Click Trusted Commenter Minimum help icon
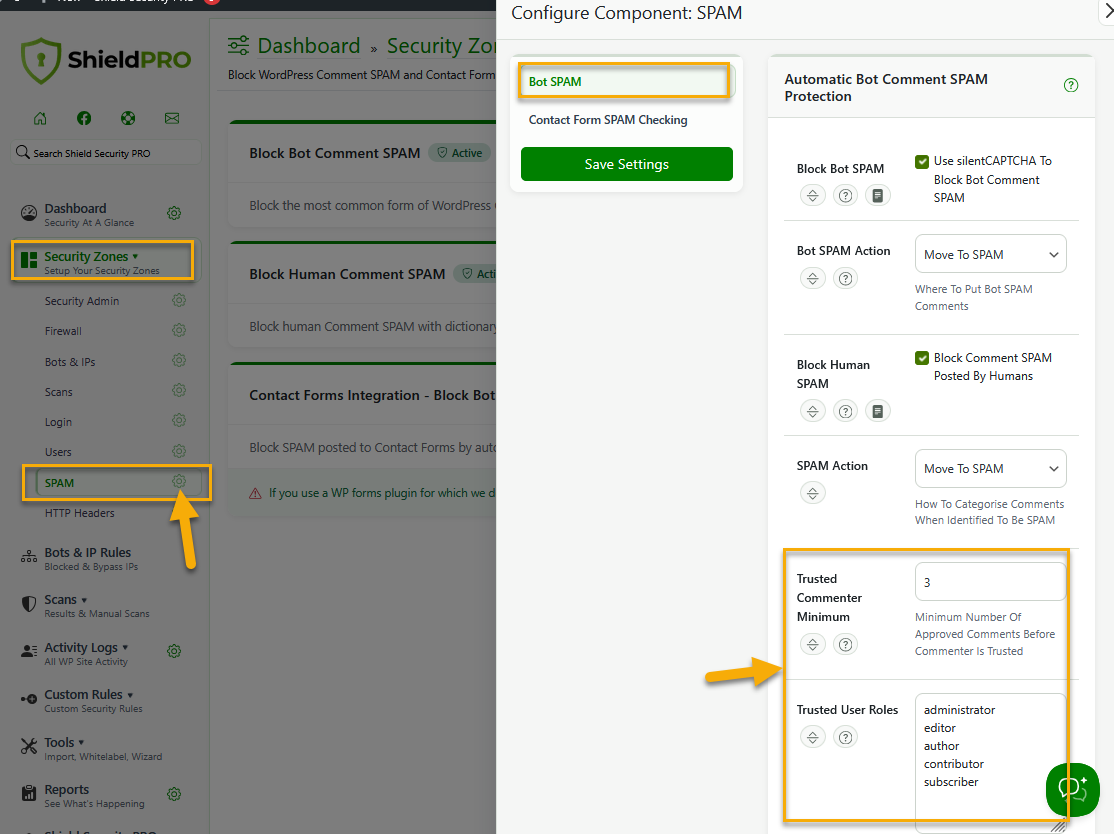This screenshot has width=1114, height=834. click(x=845, y=644)
